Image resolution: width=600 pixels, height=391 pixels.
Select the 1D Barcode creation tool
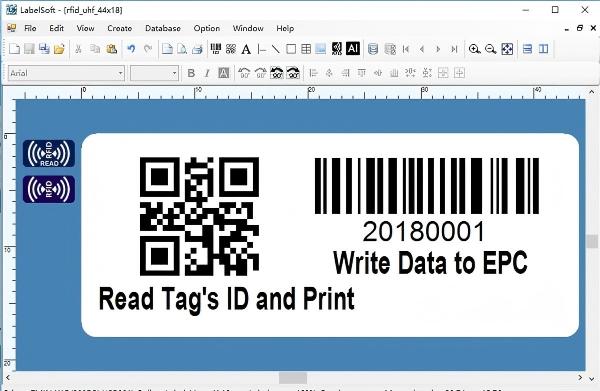tap(216, 49)
